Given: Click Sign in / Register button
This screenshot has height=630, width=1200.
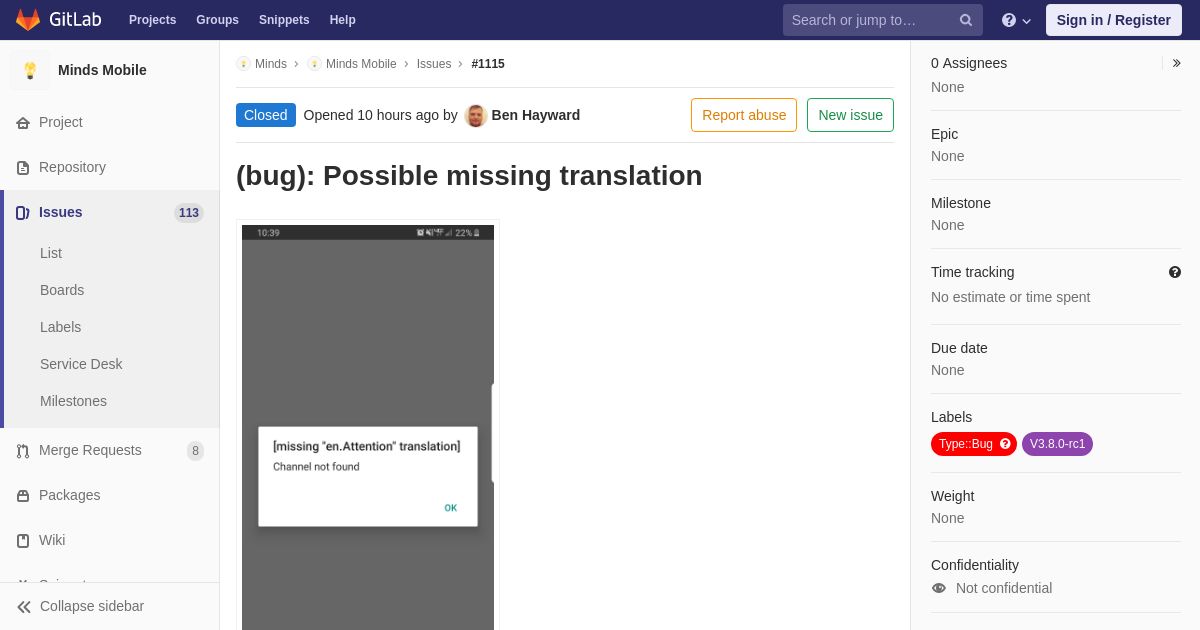Looking at the screenshot, I should click(1113, 20).
